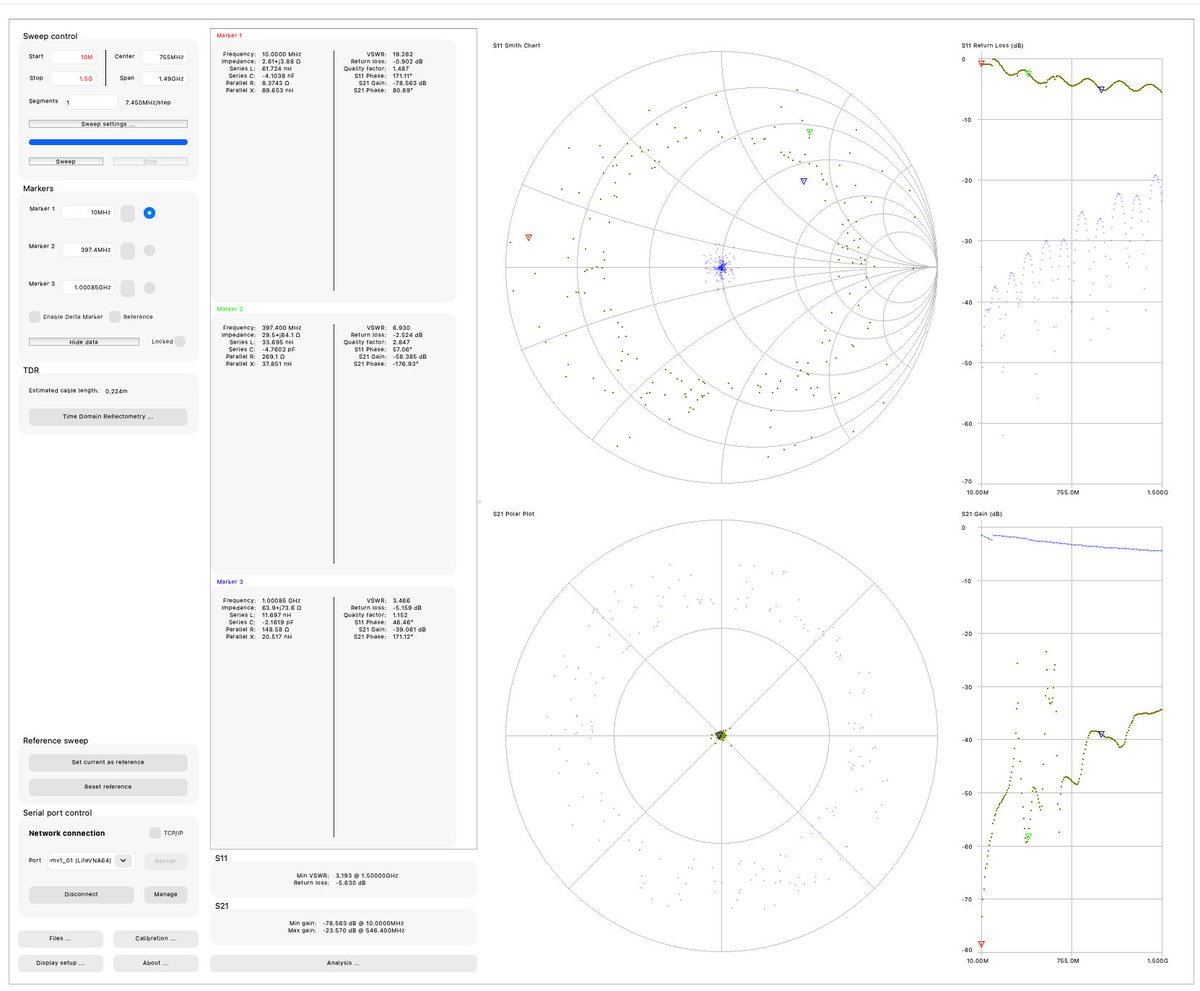Click the green Marker 2 triangle on Smith chart
Image resolution: width=1200 pixels, height=991 pixels.
810,132
